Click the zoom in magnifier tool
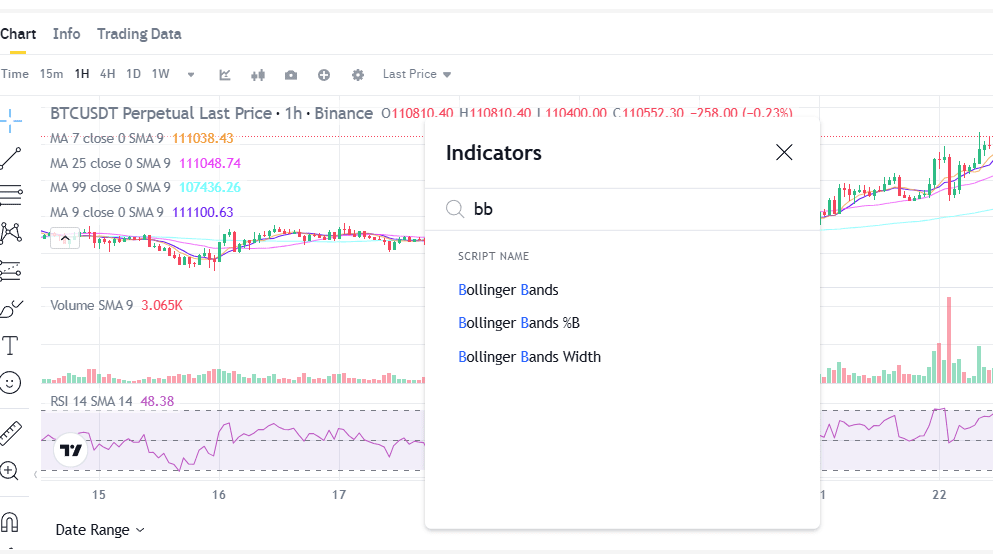This screenshot has height=555, width=993. click(9, 471)
